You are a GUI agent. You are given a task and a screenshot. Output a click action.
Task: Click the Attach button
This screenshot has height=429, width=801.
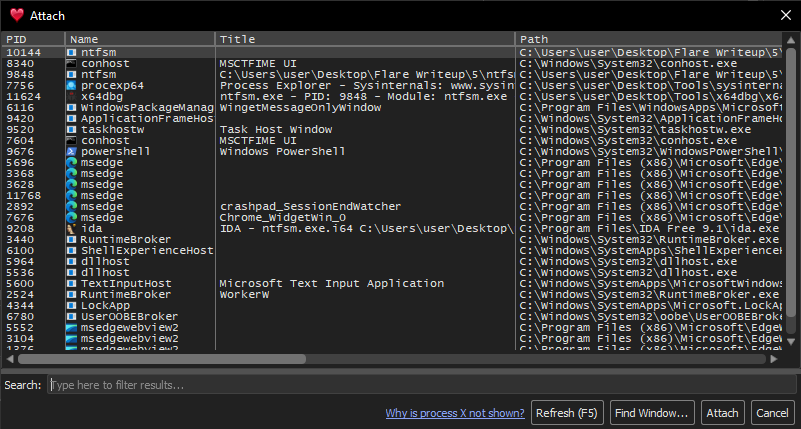pos(722,413)
